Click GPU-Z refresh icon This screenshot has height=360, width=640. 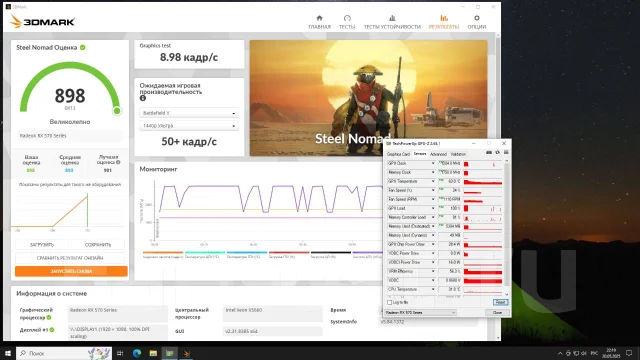coord(497,153)
